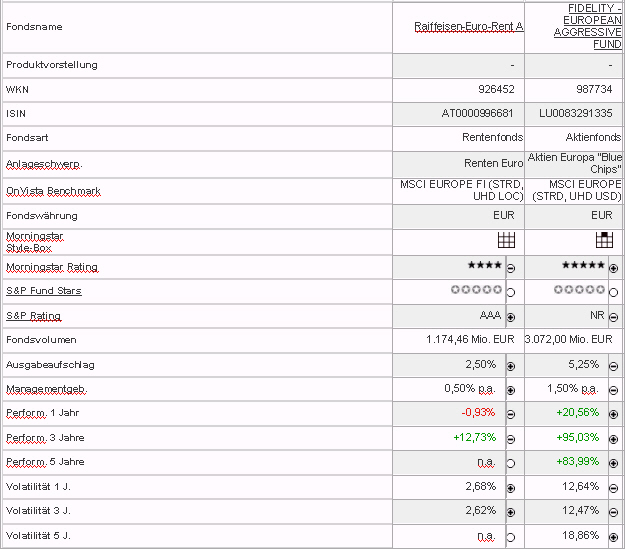Image resolution: width=625 pixels, height=549 pixels.
Task: Click the plus indicator beside 2,62% volatility
Action: tap(511, 512)
